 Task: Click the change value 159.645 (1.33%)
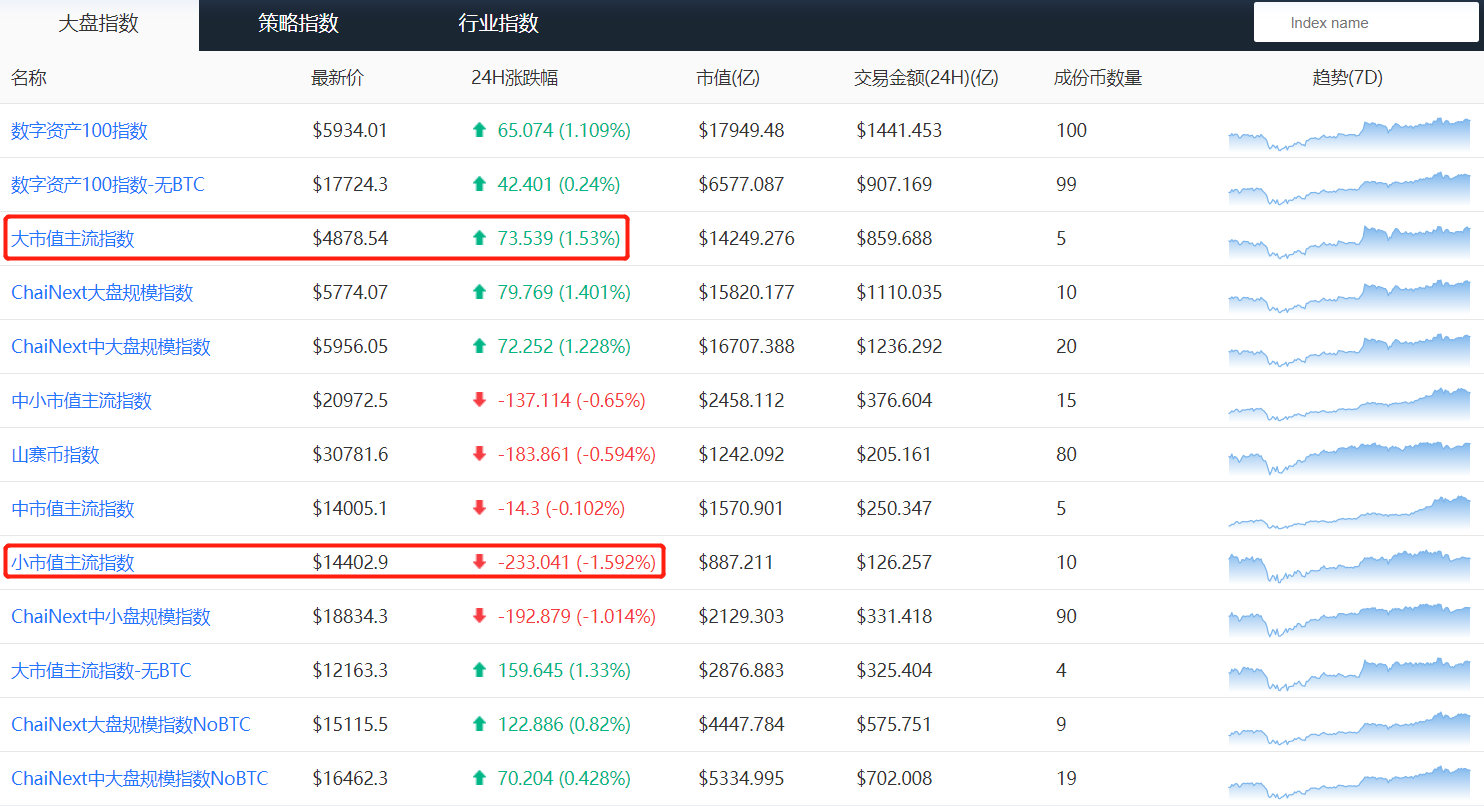(x=564, y=671)
